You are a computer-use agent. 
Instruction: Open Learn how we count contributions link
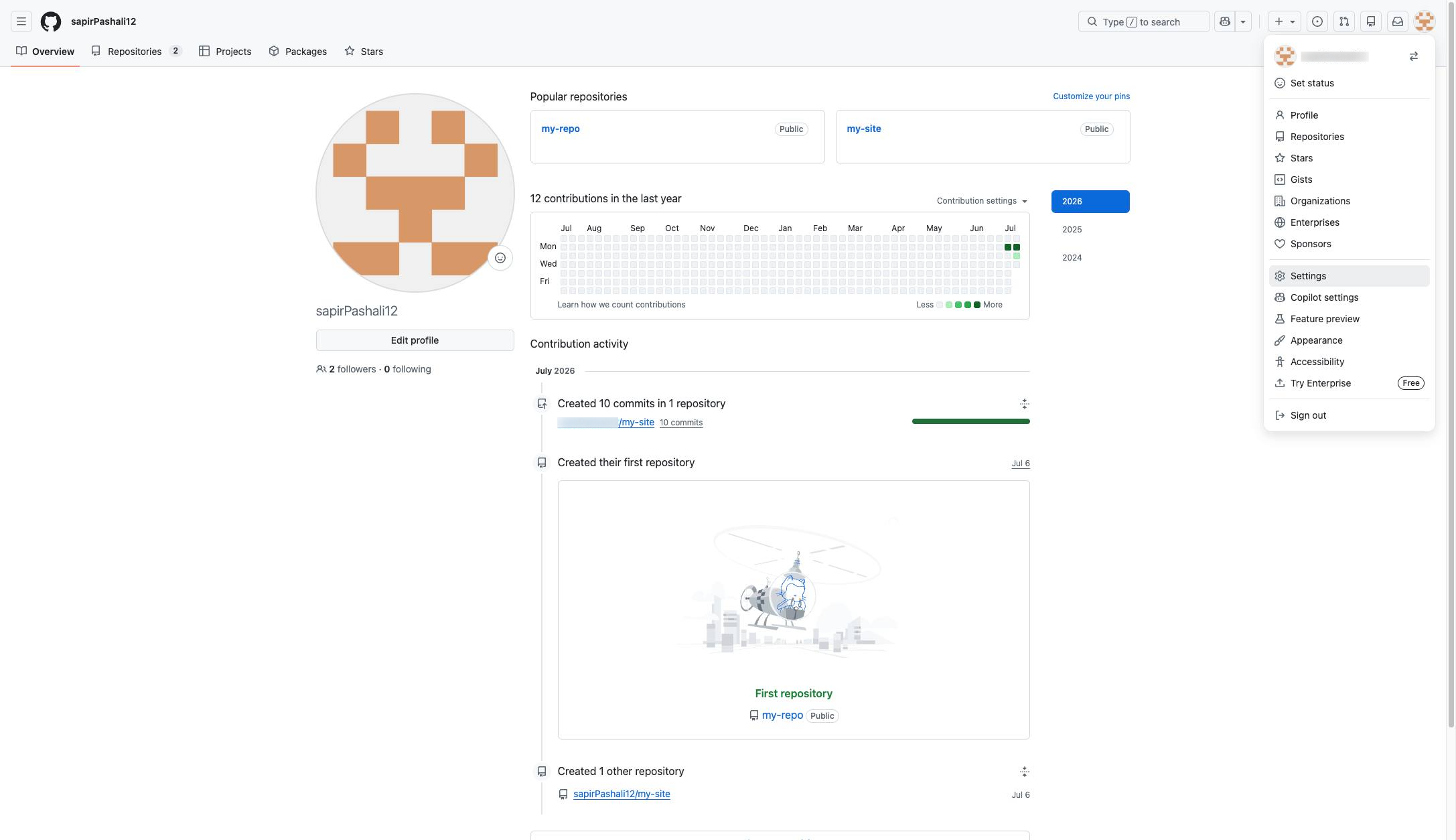(622, 305)
